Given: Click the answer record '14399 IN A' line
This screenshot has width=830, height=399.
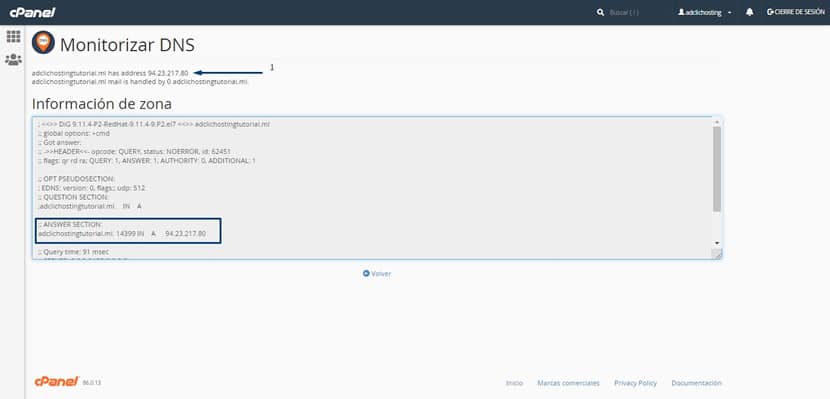Looking at the screenshot, I should tap(122, 233).
